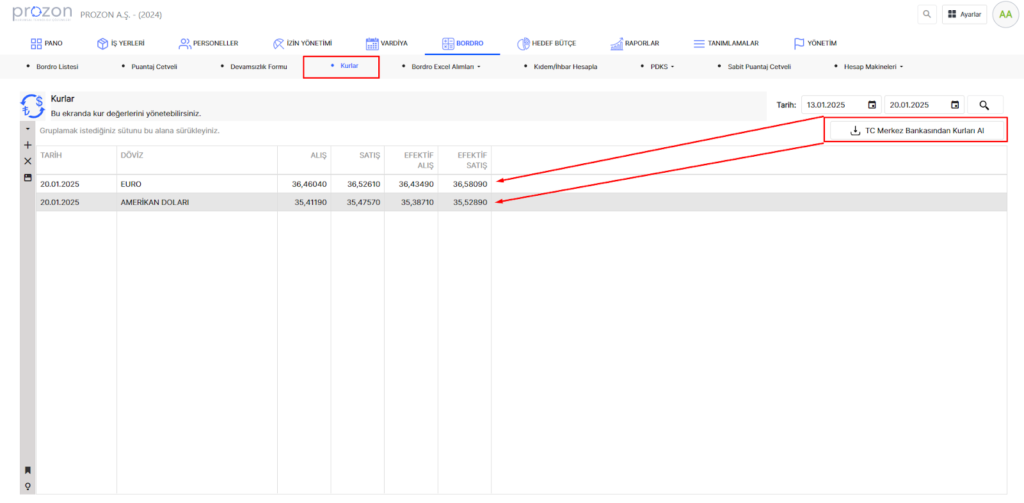Viewport: 1024px width, 503px height.
Task: Click the header search icon near Ayarlar
Action: 927,15
